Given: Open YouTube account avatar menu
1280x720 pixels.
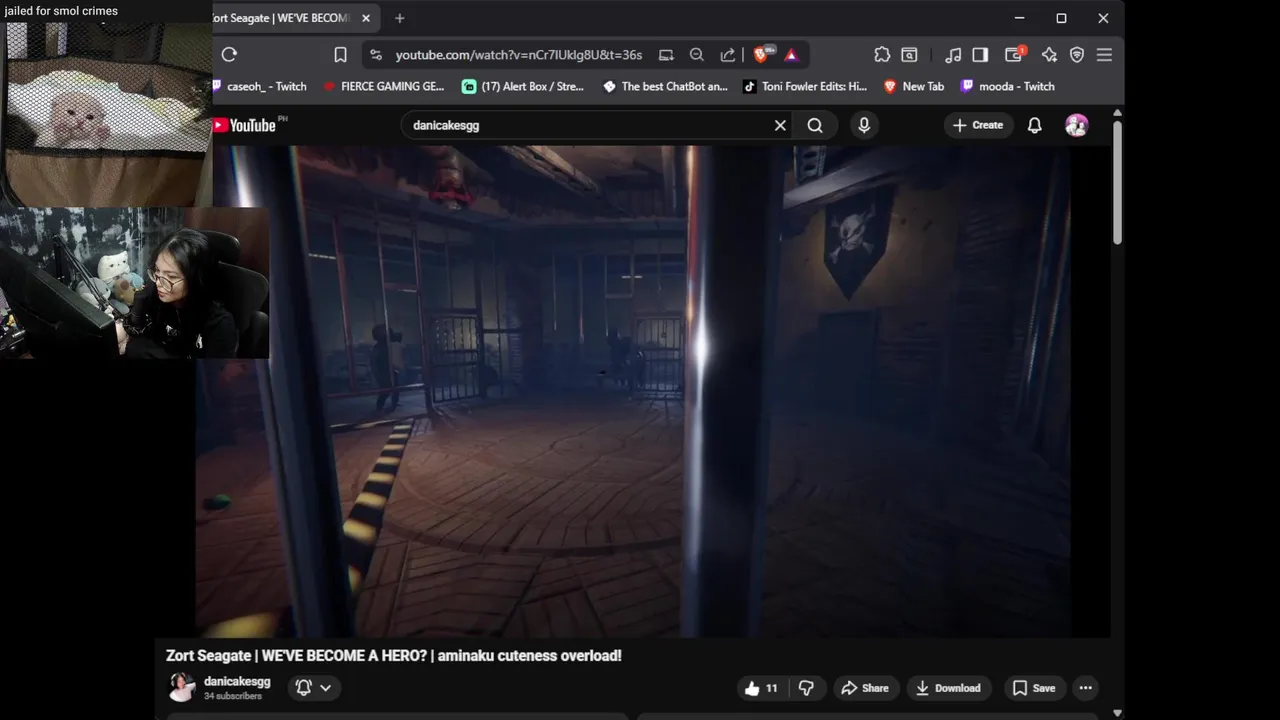Looking at the screenshot, I should point(1077,125).
